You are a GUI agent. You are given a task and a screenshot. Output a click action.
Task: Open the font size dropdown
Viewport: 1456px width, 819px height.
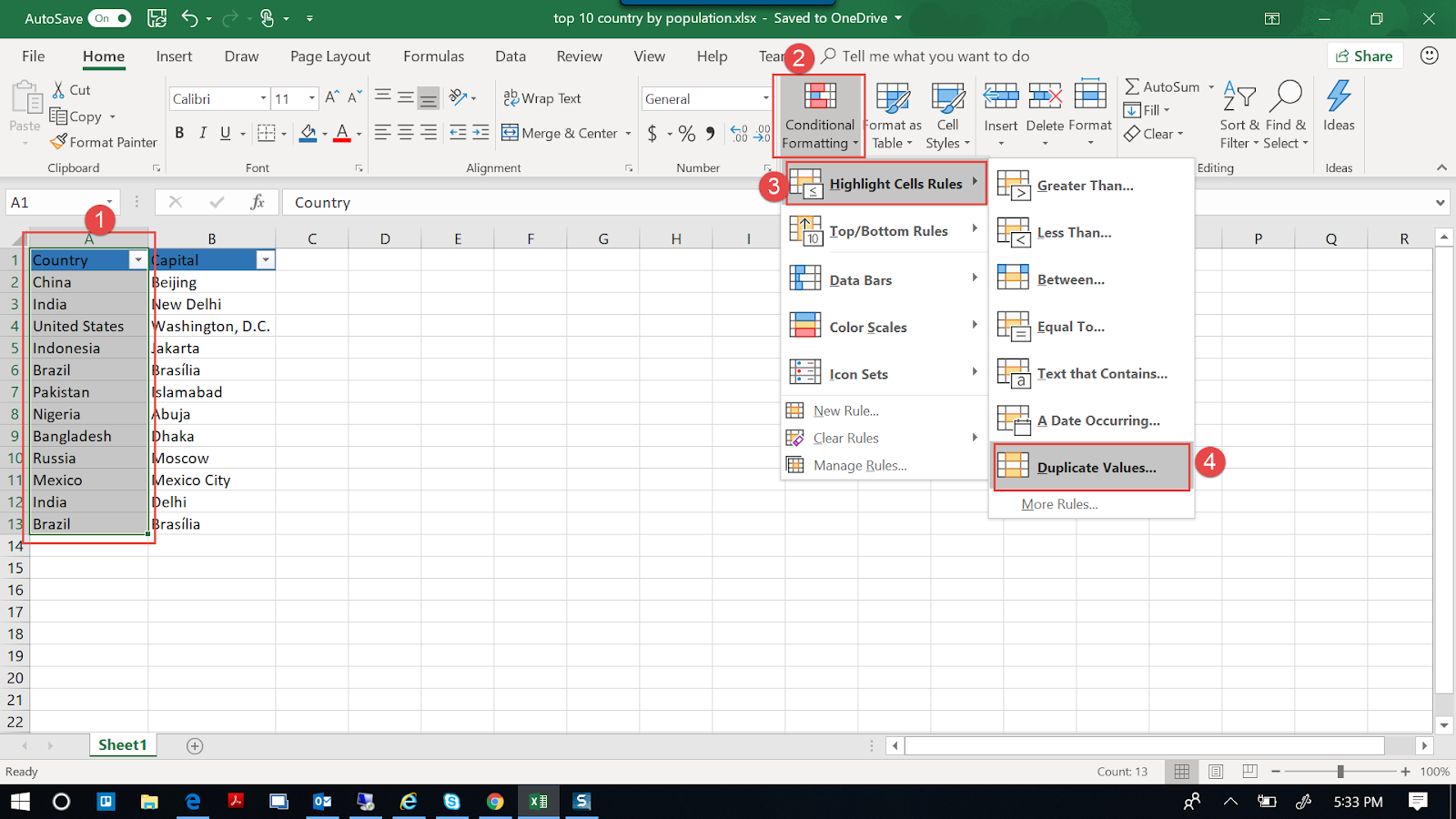coord(310,97)
